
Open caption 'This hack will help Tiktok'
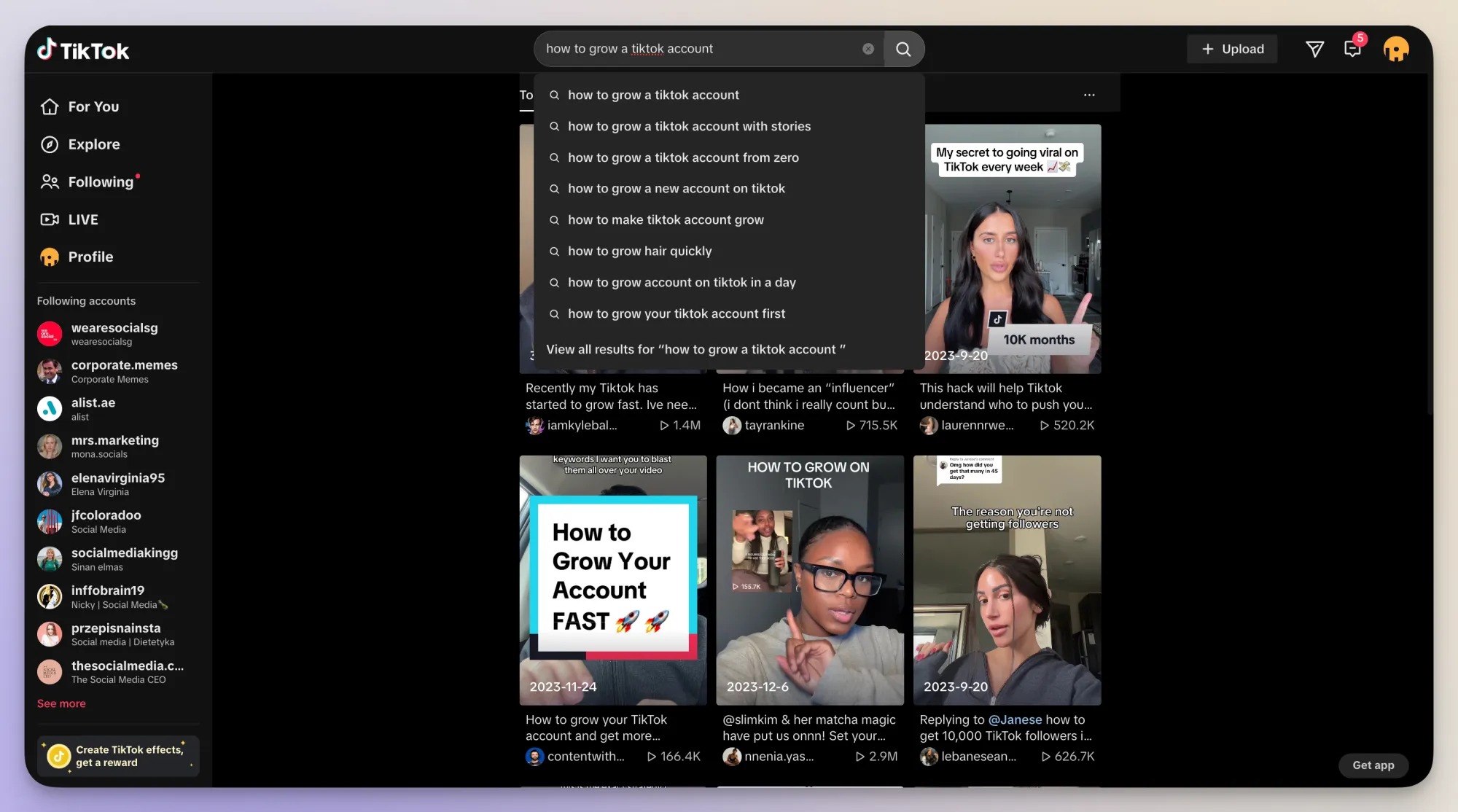coord(1006,397)
